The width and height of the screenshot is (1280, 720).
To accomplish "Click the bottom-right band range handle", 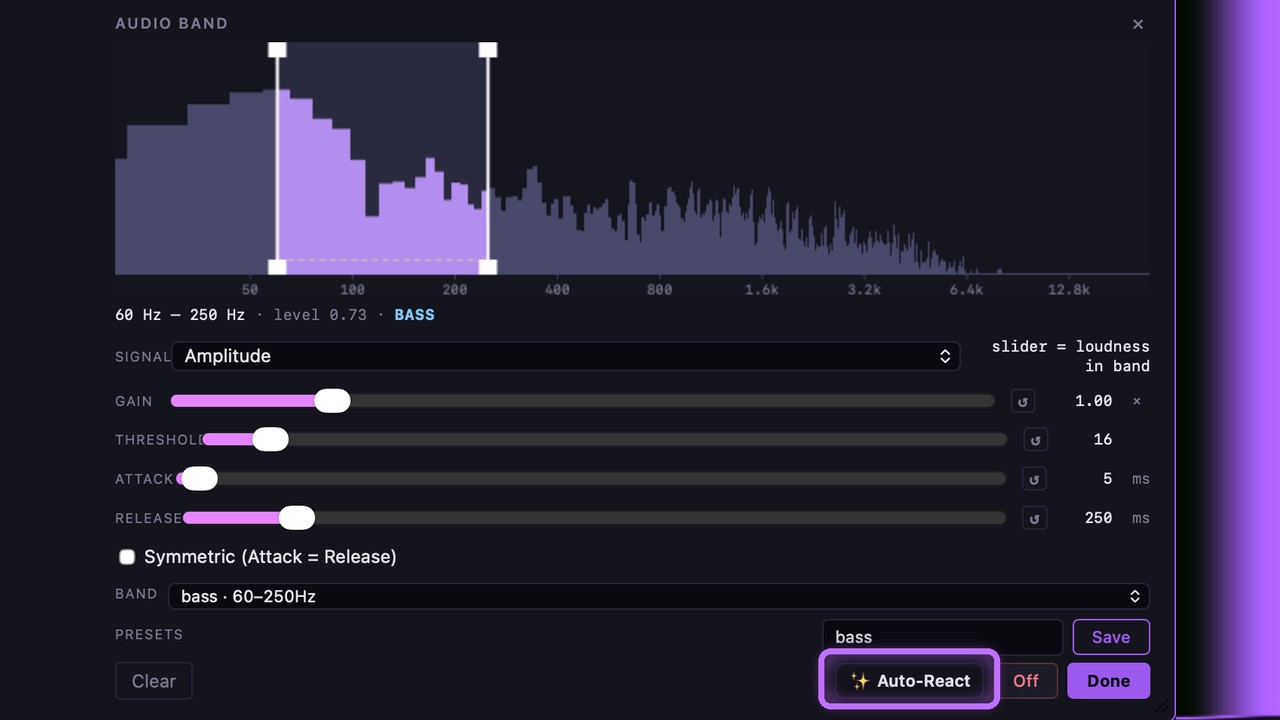I will 488,266.
